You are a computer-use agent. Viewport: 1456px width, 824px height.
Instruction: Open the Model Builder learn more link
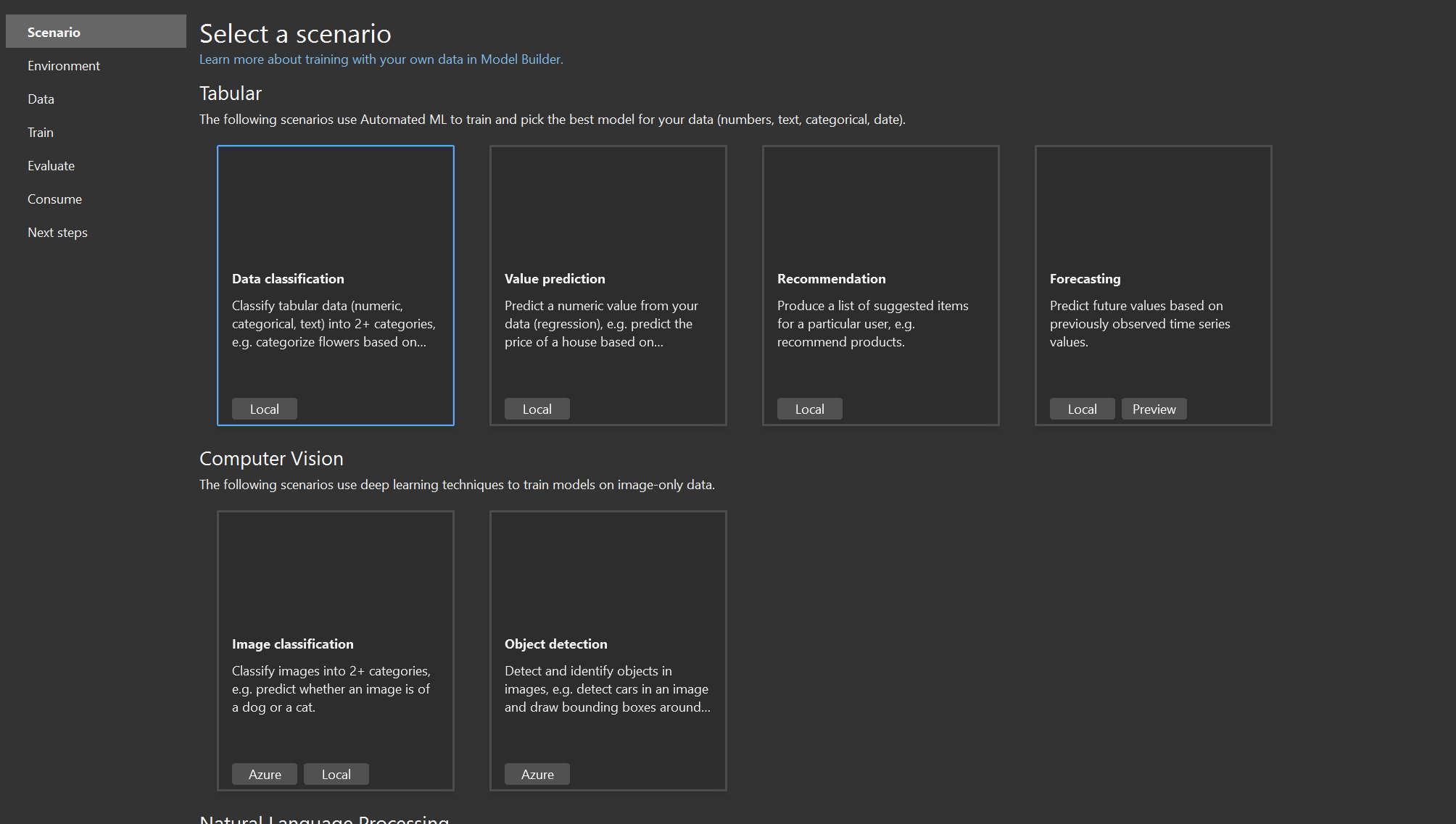tap(382, 59)
